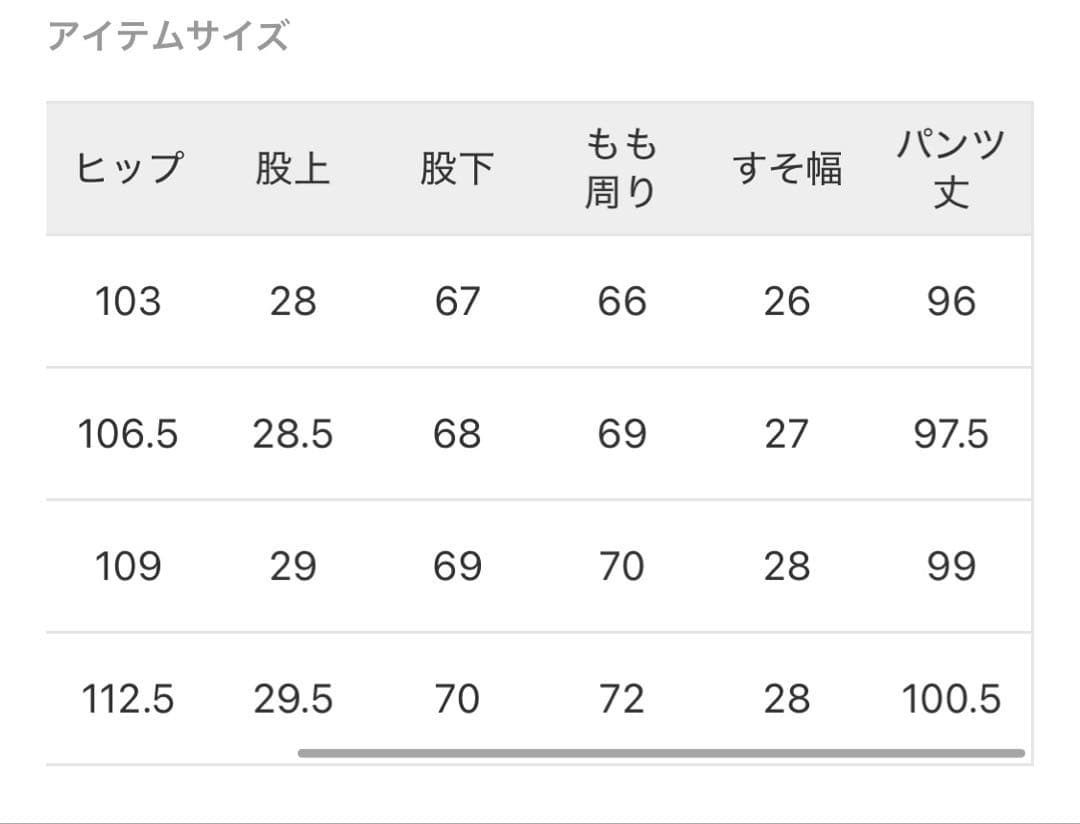The height and width of the screenshot is (824, 1080).
Task: Select the ヒップ column header
Action: [x=129, y=168]
